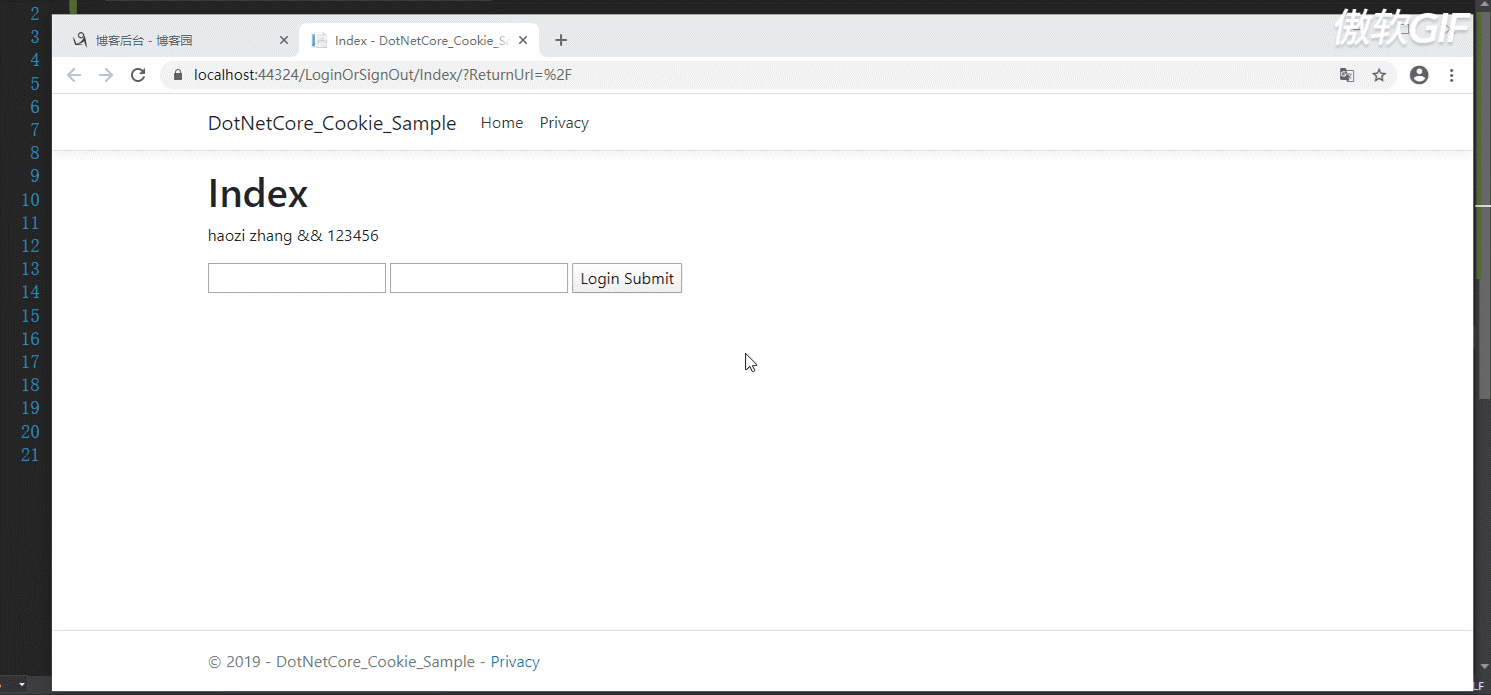Open the Privacy nav item
1491x695 pixels.
564,123
